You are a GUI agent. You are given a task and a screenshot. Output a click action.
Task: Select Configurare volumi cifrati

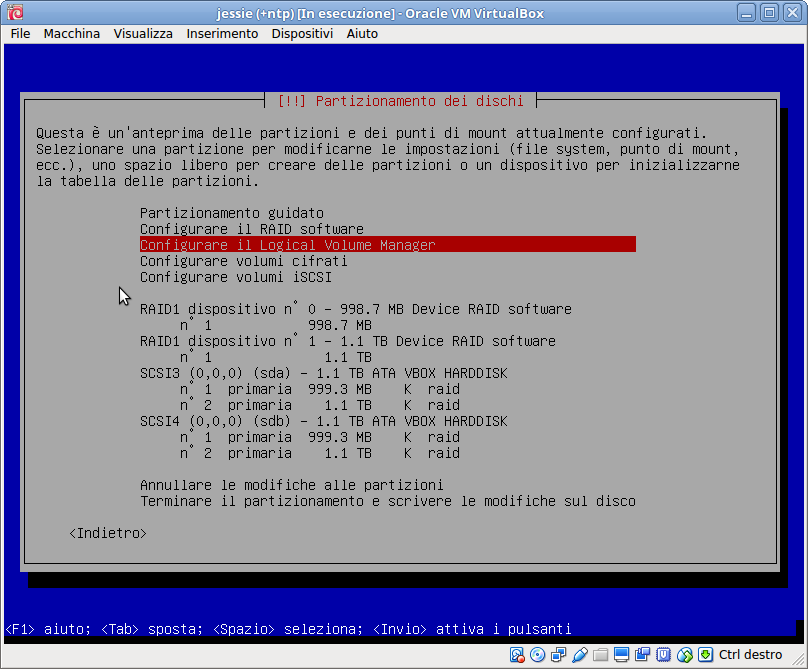(x=244, y=261)
